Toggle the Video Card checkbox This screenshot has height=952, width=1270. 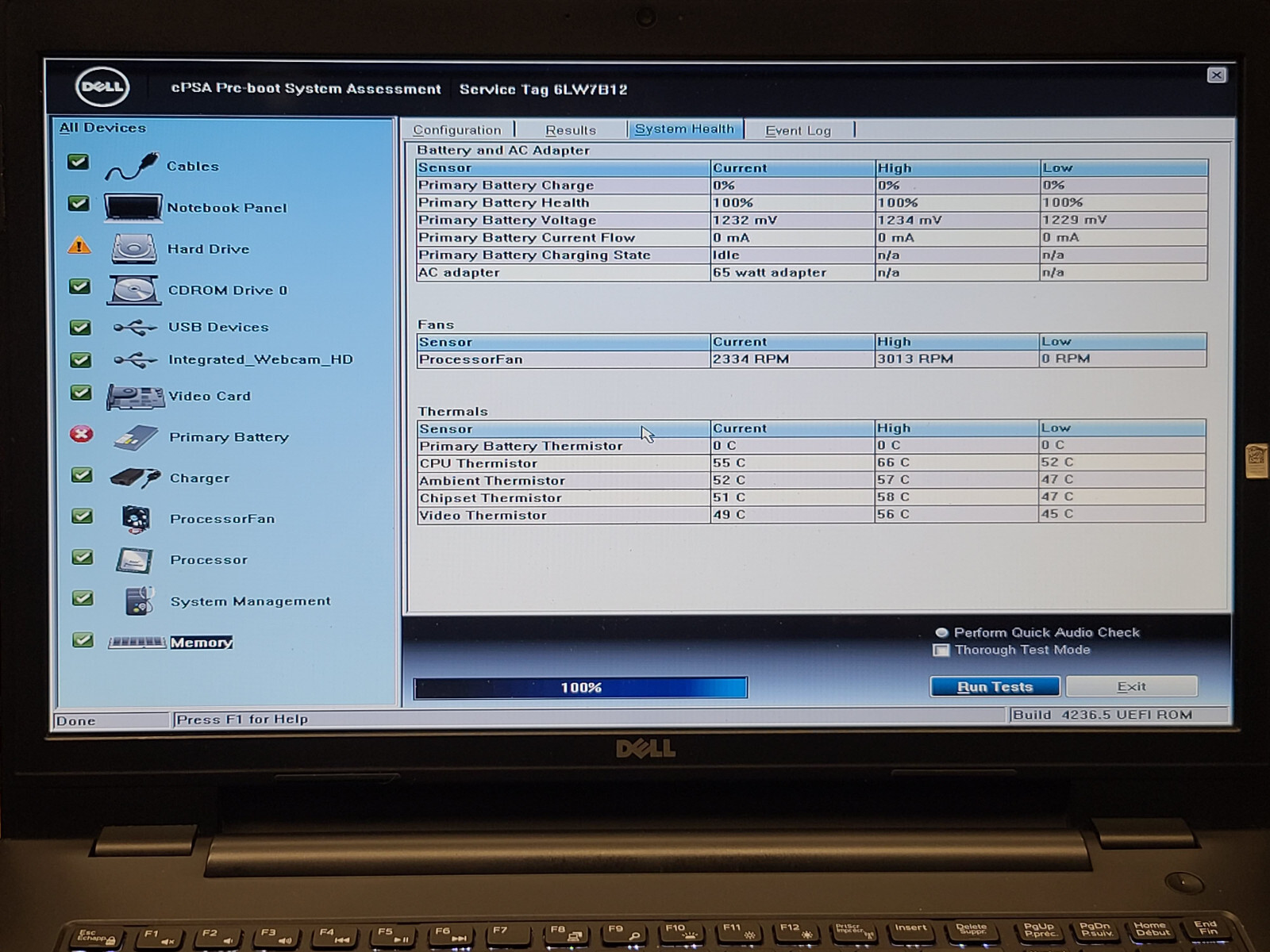coord(80,393)
